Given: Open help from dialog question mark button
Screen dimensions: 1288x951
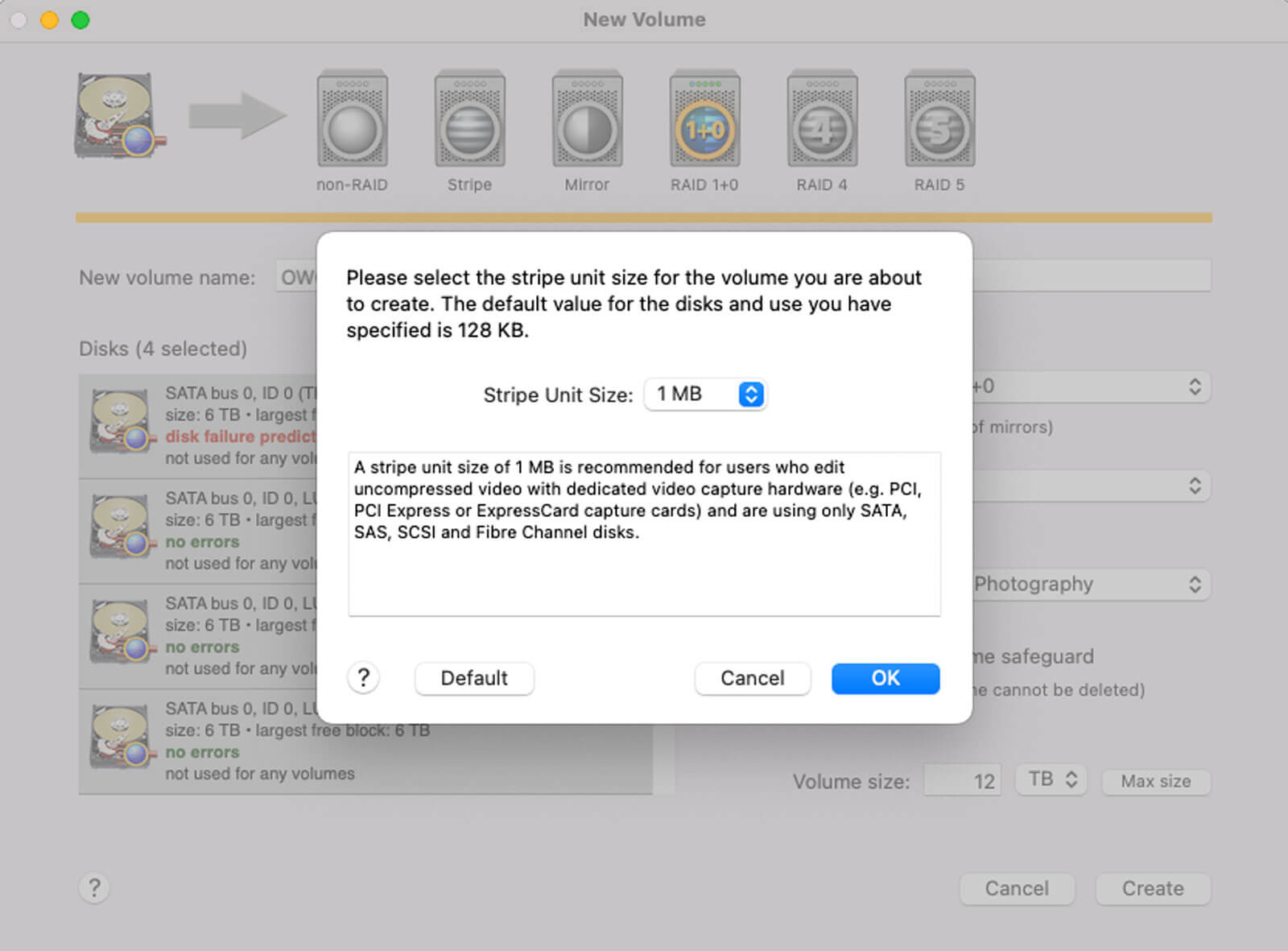Looking at the screenshot, I should (363, 678).
